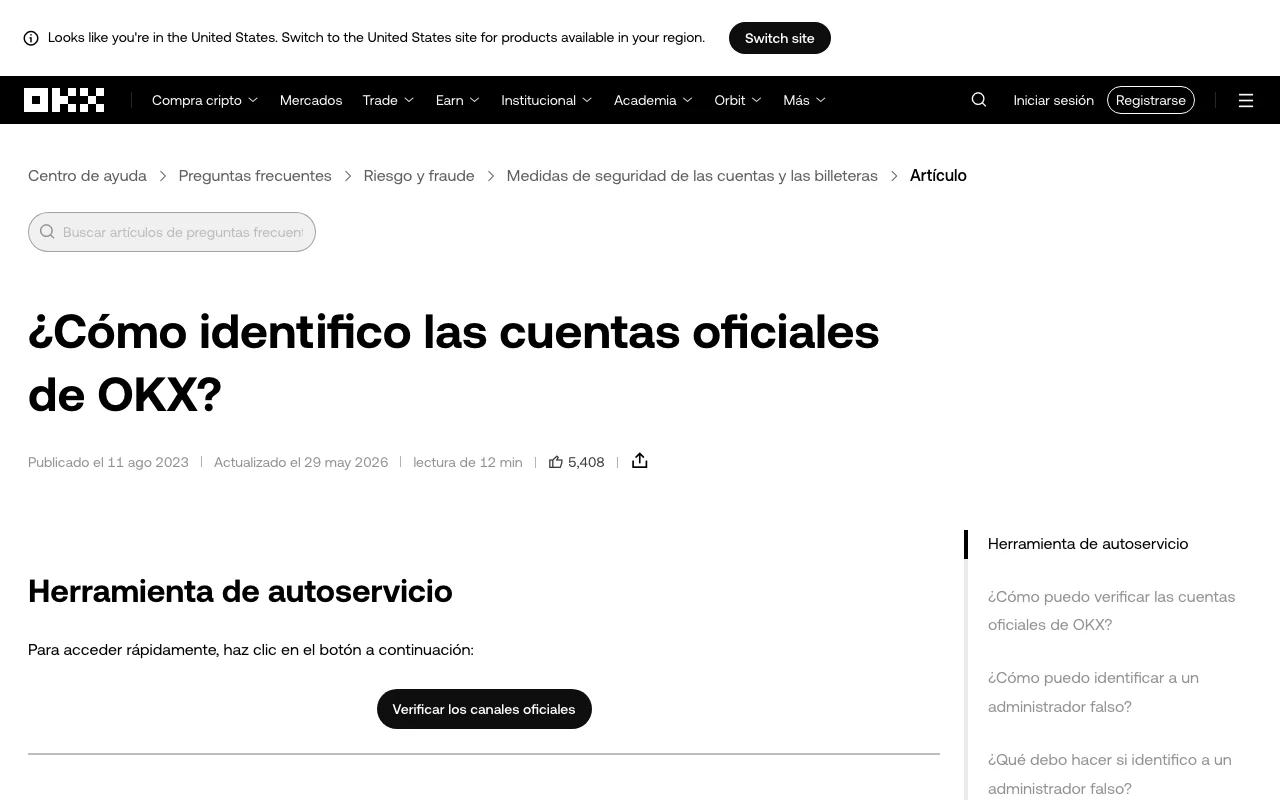Click the info icon in region banner
This screenshot has height=800, width=1280.
(31, 38)
